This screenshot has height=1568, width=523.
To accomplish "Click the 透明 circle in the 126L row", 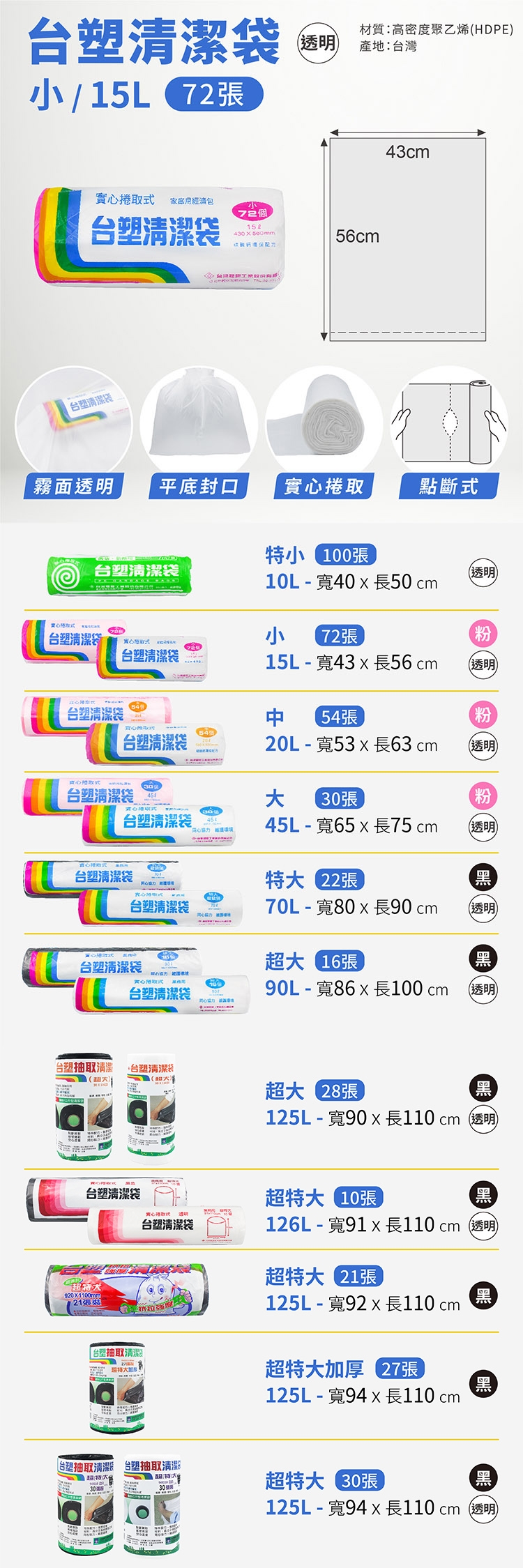I will click(483, 1226).
